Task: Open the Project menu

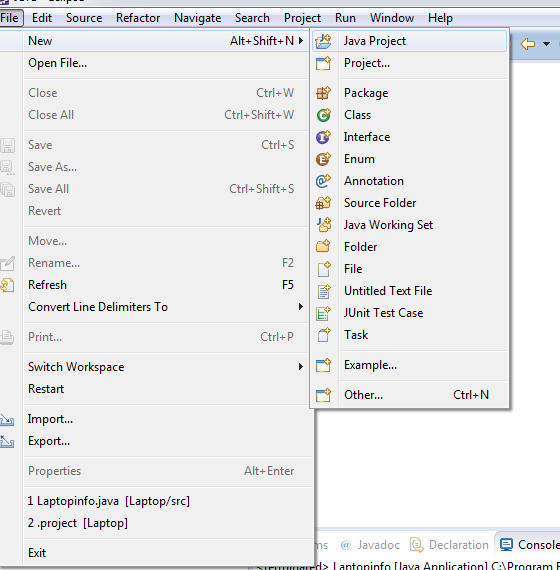Action: [x=302, y=18]
